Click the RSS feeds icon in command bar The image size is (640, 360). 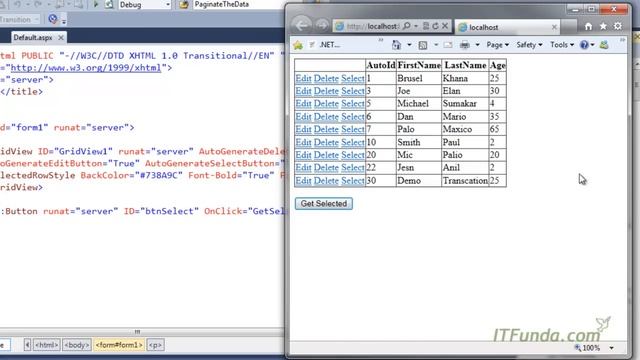(423, 45)
